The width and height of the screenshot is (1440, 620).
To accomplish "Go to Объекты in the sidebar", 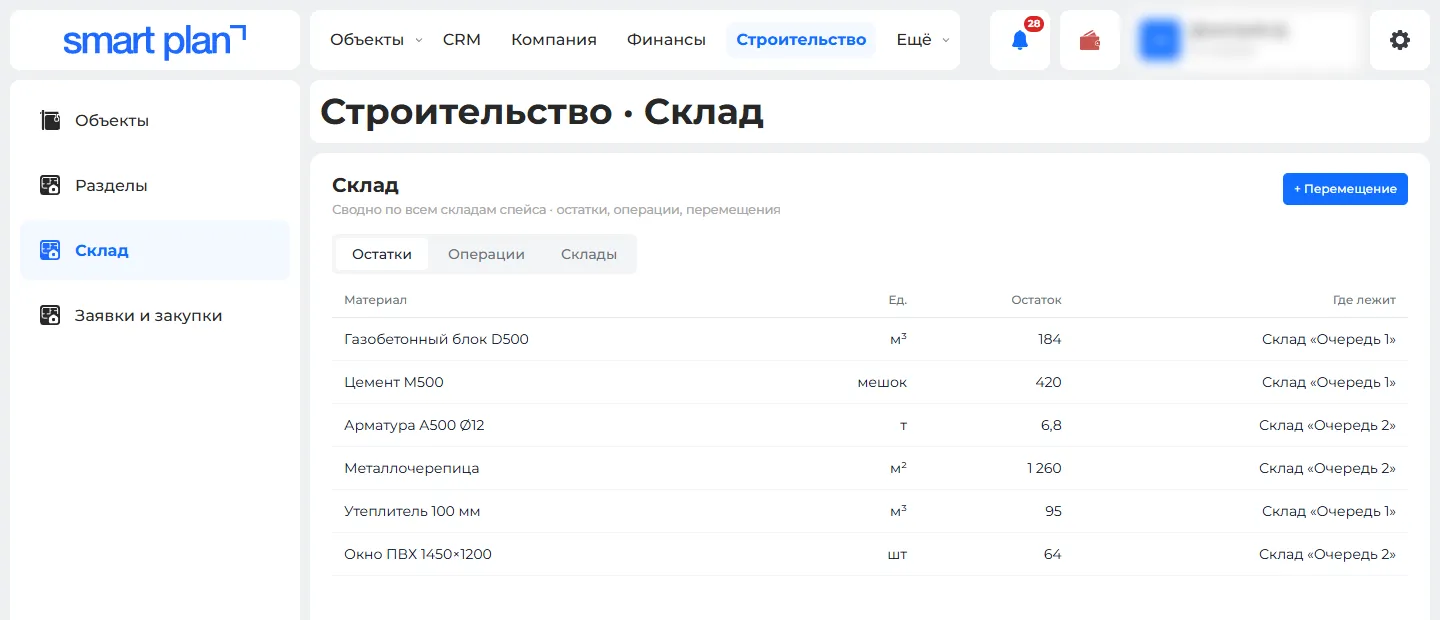I will 155,121.
